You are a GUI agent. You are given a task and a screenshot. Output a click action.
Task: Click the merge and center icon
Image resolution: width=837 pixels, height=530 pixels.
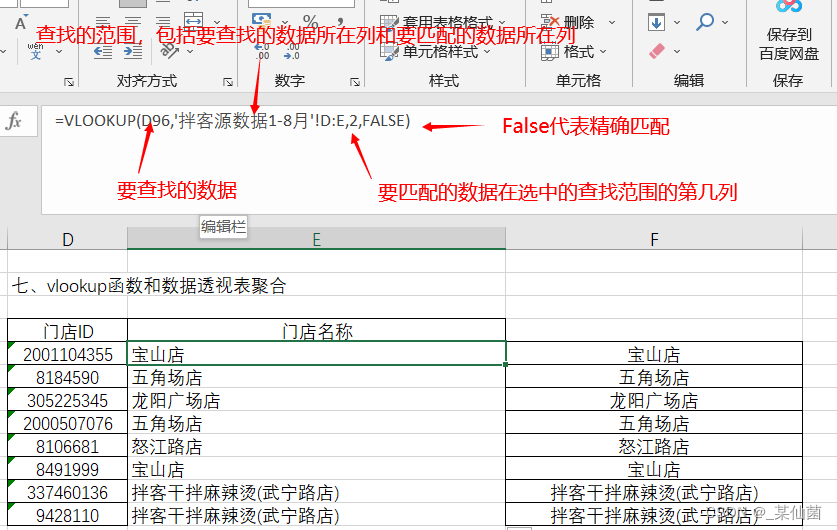click(x=194, y=21)
